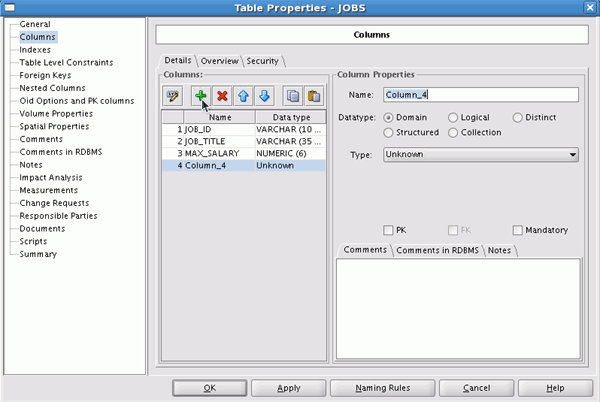The width and height of the screenshot is (600, 402).
Task: Go to Volume Properties
Action: click(56, 114)
